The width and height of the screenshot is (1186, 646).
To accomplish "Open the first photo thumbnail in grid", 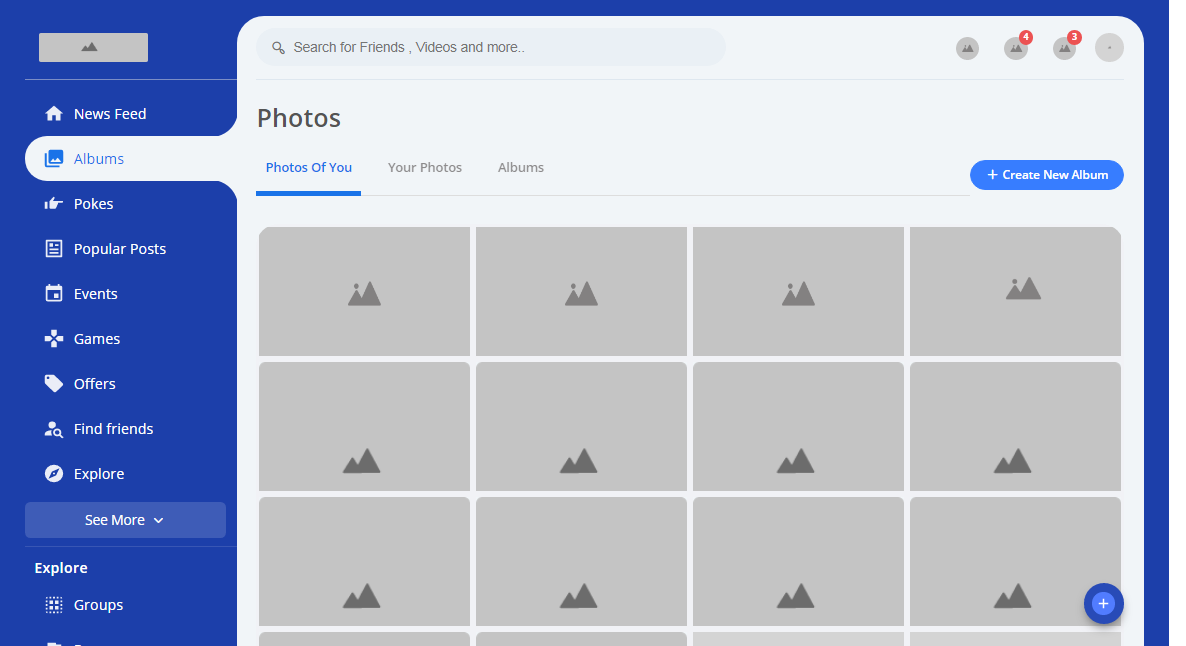I will (364, 291).
